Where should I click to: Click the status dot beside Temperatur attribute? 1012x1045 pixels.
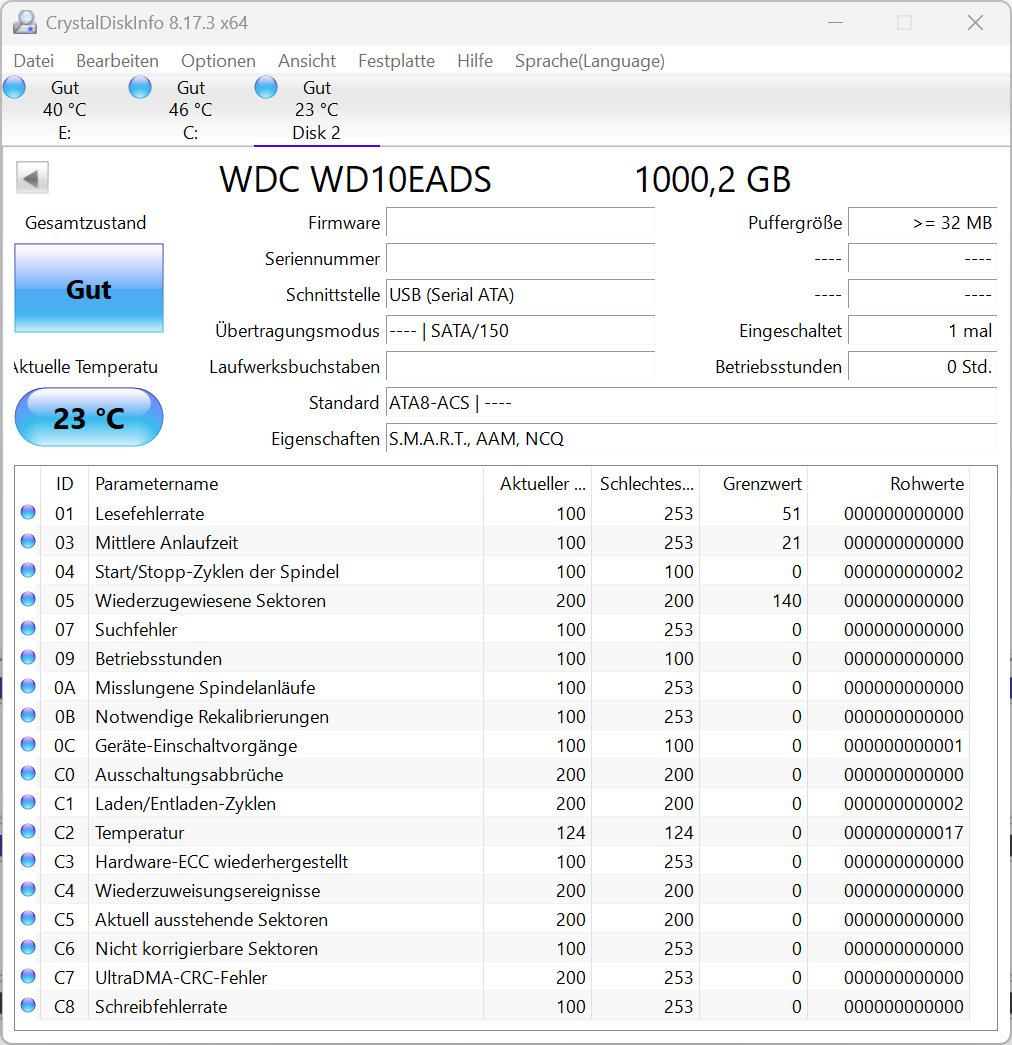point(28,832)
